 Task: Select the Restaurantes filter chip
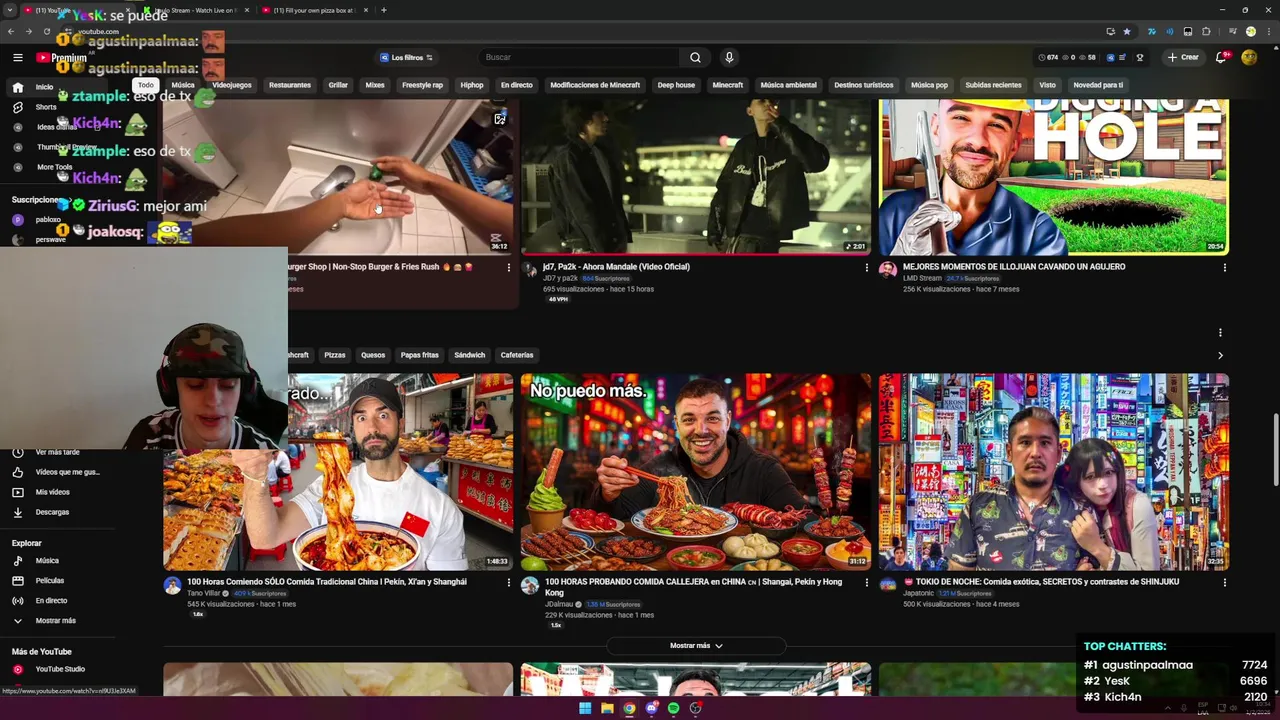click(x=290, y=85)
